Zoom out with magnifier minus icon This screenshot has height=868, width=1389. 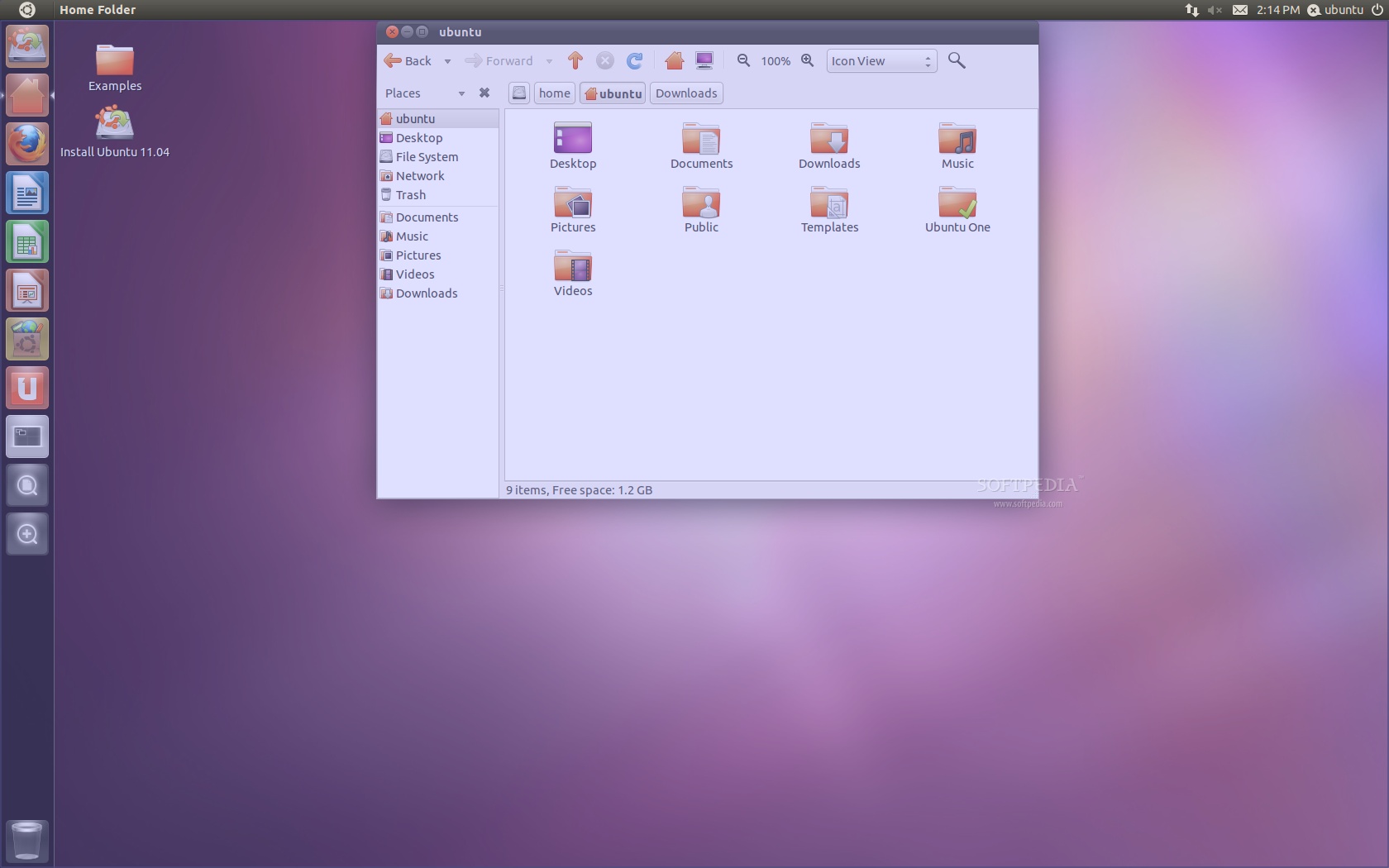(743, 60)
